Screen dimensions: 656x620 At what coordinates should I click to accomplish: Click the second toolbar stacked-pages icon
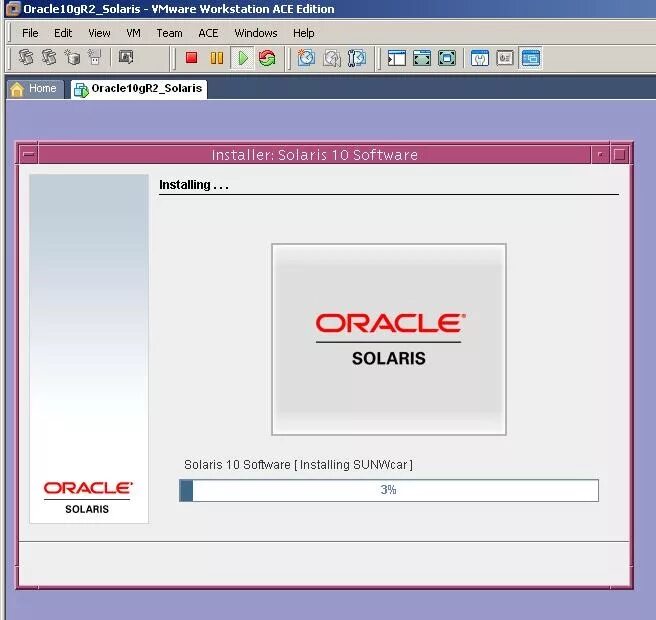(49, 57)
